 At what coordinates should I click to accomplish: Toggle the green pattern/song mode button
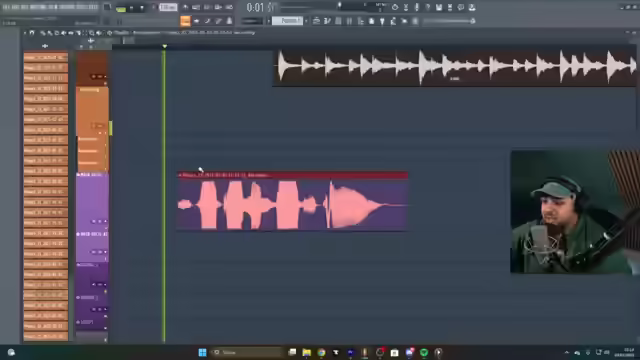121,8
